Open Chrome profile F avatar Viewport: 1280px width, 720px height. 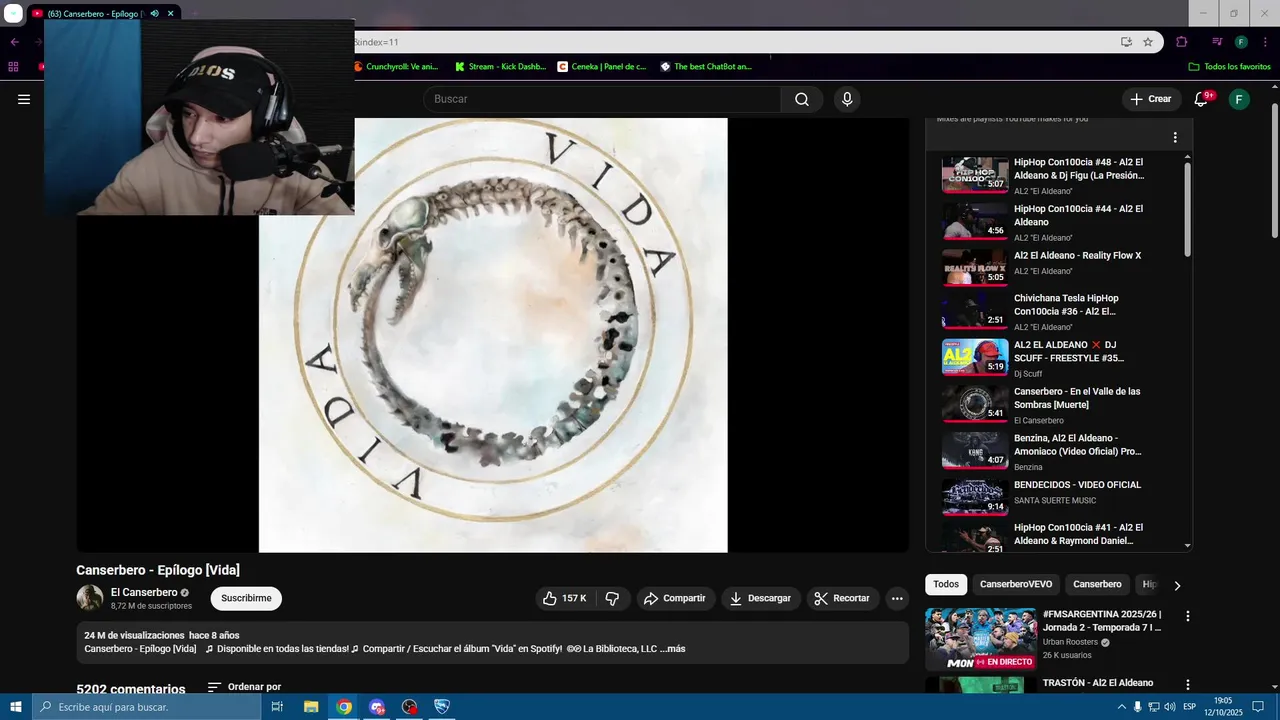click(x=1241, y=42)
